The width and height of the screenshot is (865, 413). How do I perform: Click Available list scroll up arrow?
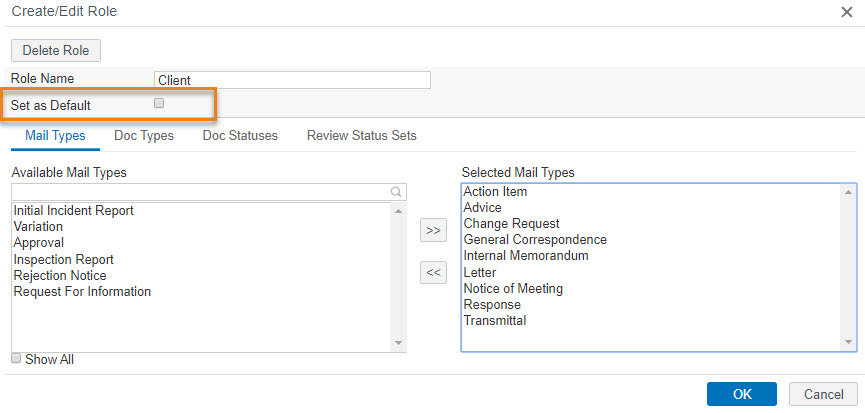[399, 211]
